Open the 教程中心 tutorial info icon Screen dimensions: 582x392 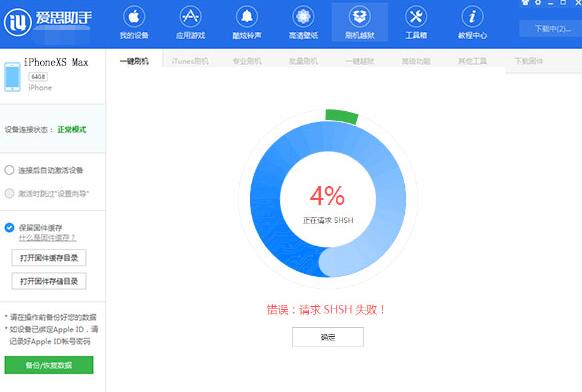[x=472, y=17]
